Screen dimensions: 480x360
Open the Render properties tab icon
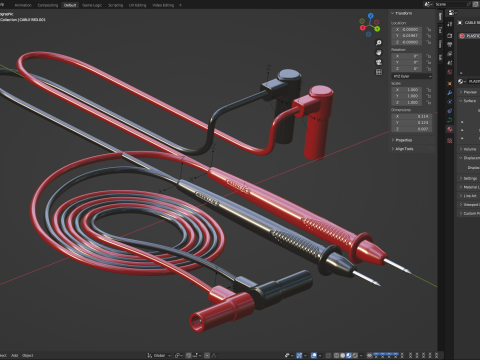point(450,35)
